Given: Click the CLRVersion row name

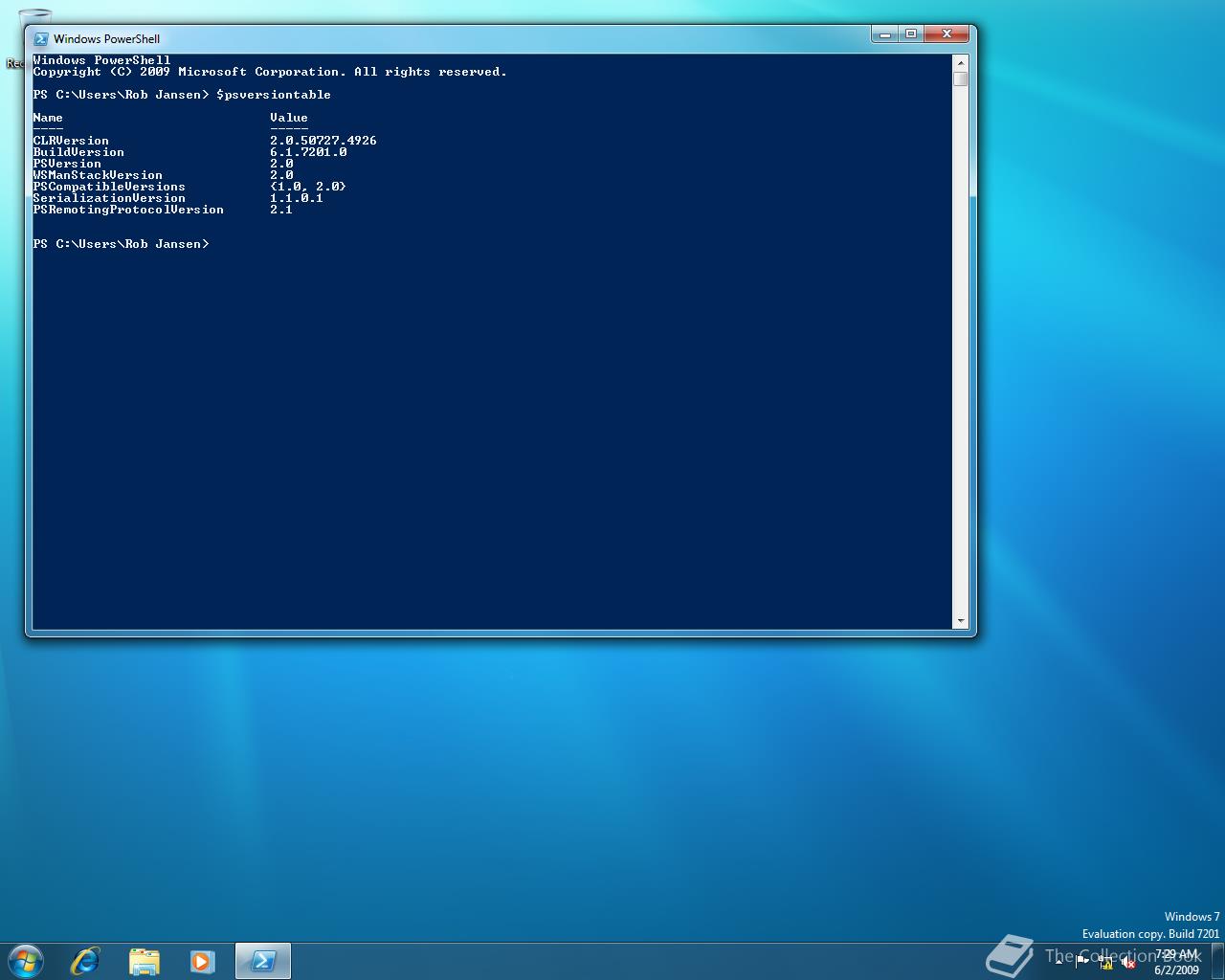Looking at the screenshot, I should [71, 141].
